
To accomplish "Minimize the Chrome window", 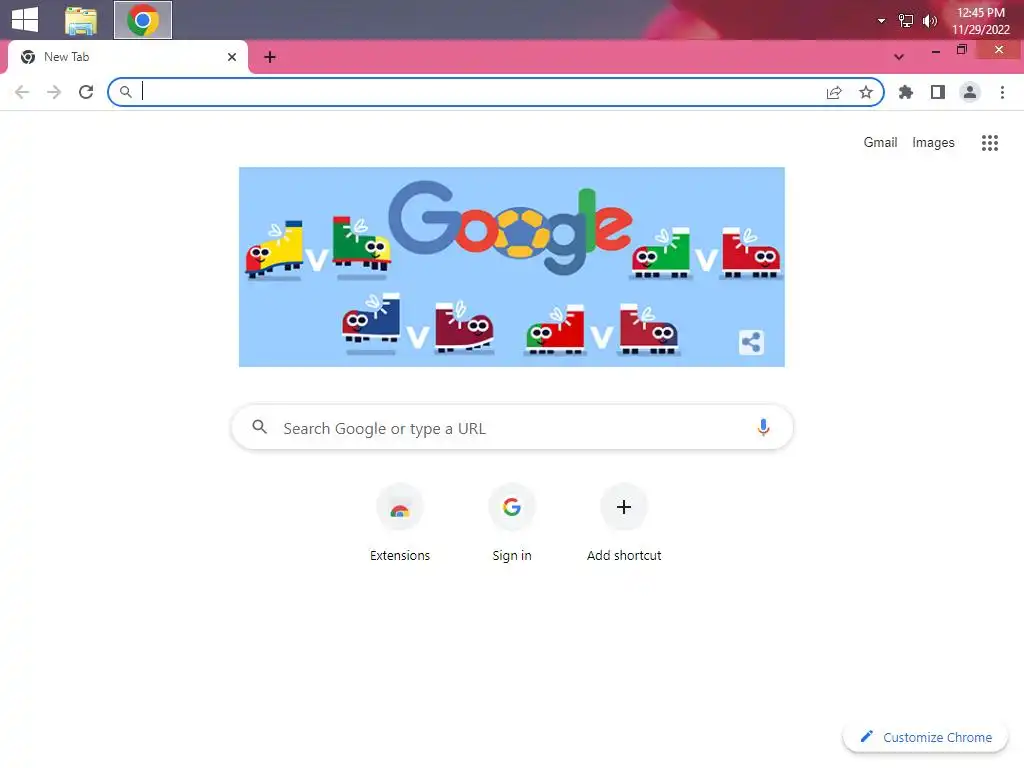I will coord(936,51).
